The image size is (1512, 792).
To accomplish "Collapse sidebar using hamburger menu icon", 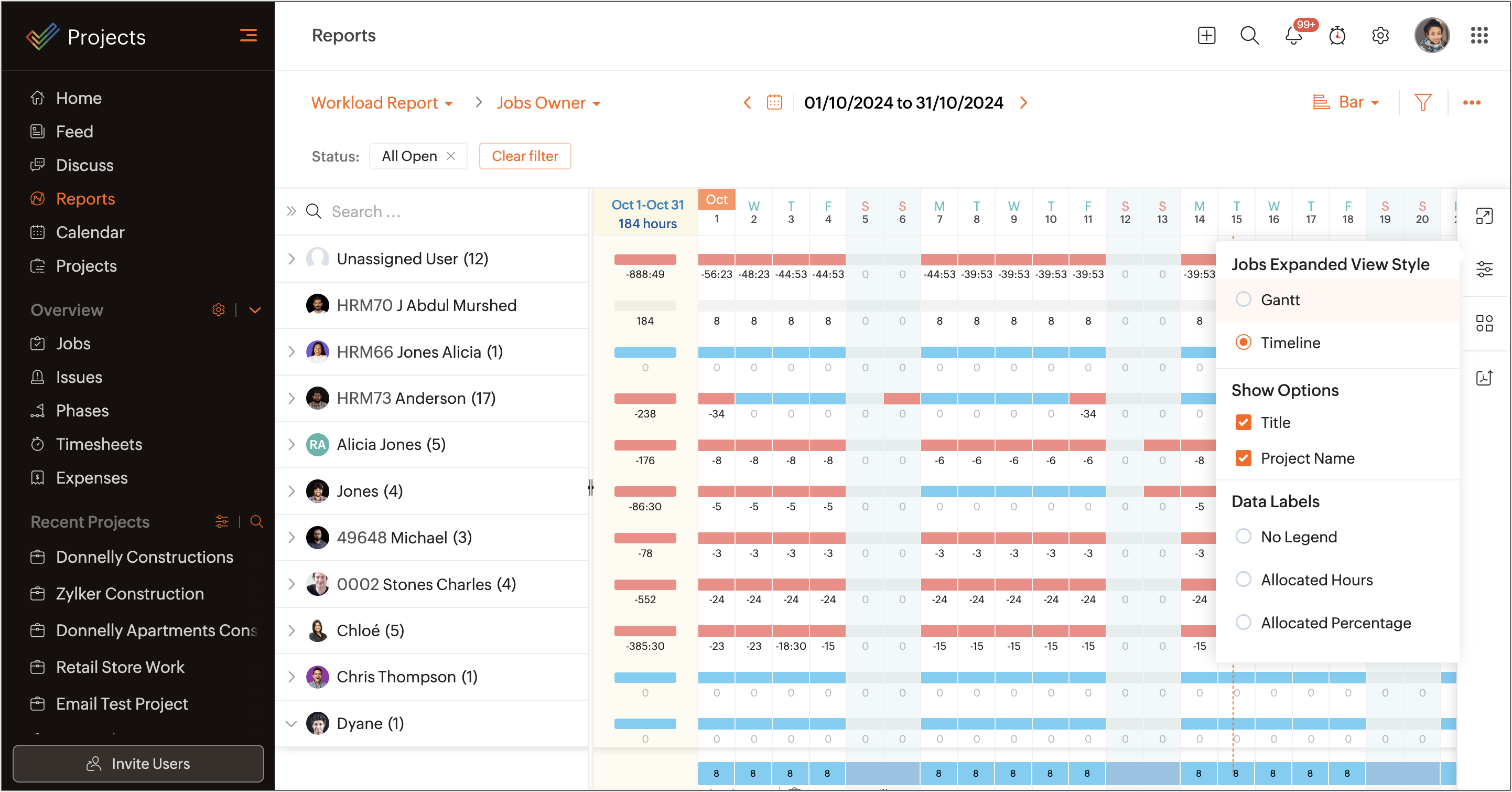I will 249,36.
